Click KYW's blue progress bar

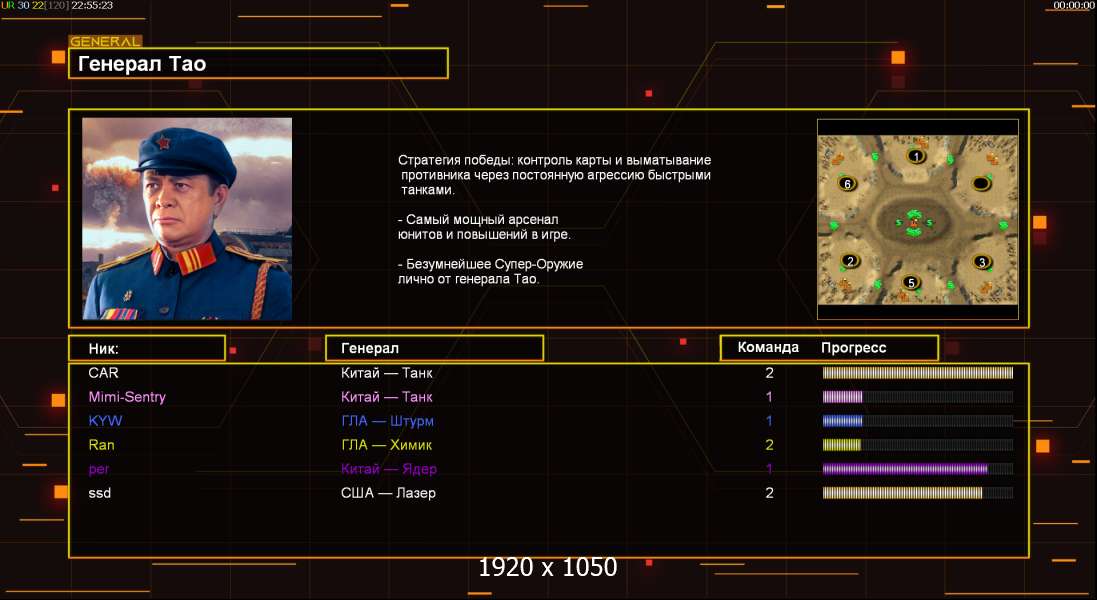coord(918,421)
